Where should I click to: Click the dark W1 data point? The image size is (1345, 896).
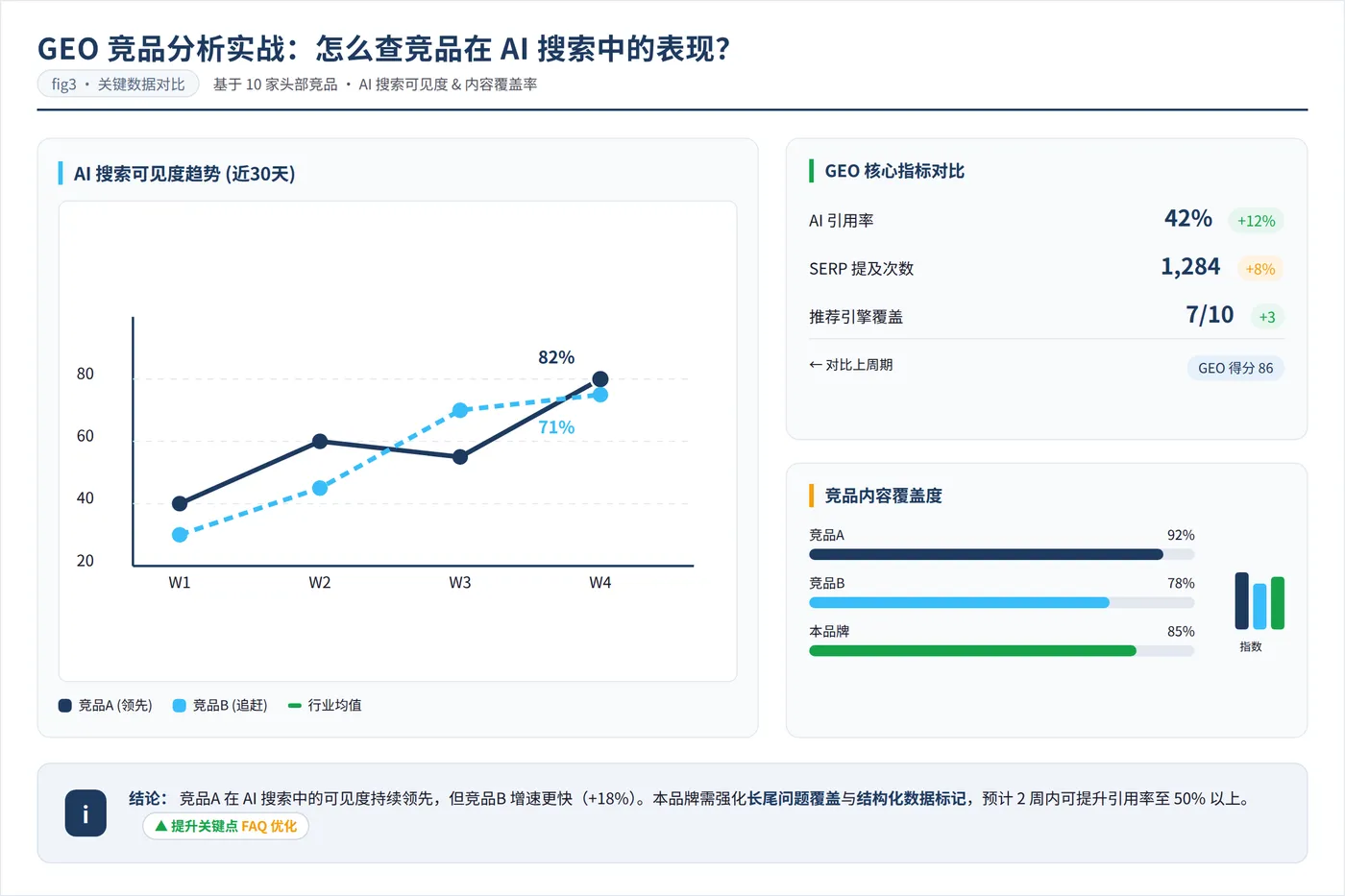click(180, 503)
